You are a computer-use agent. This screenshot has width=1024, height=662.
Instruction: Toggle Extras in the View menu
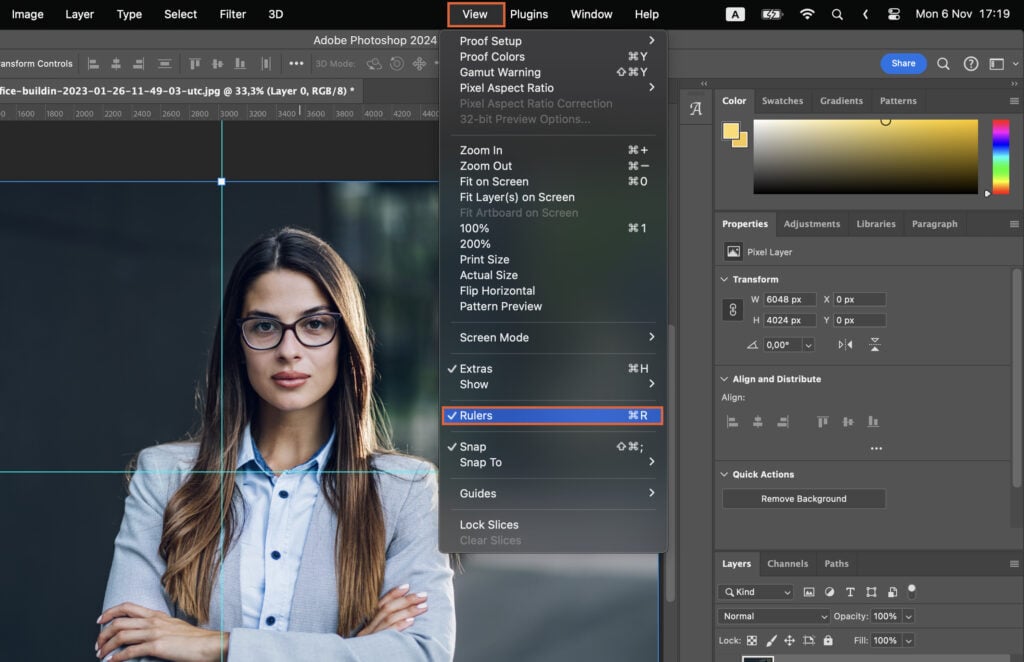[552, 368]
